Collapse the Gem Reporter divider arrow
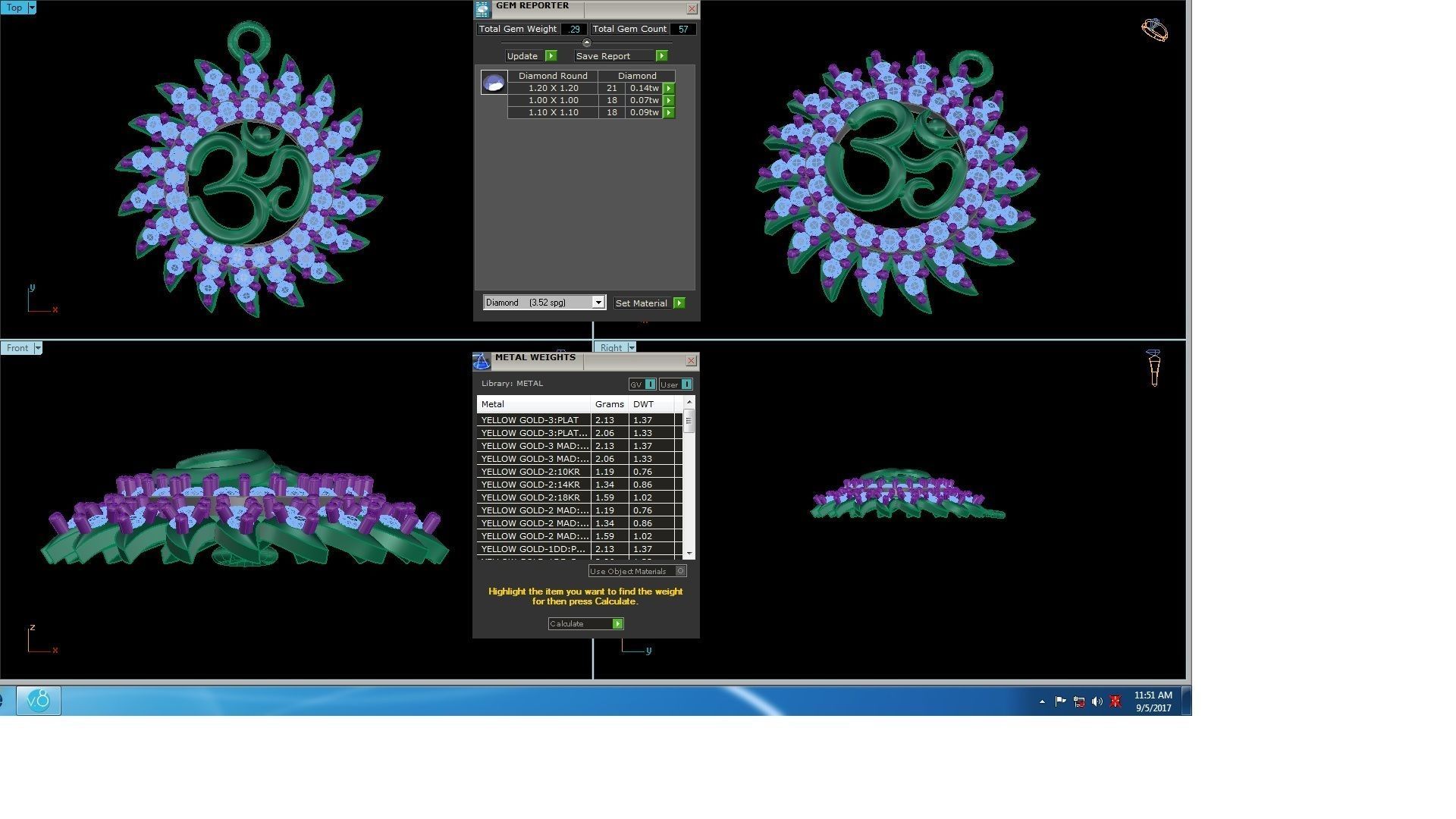Viewport: 1456px width, 819px height. 586,43
